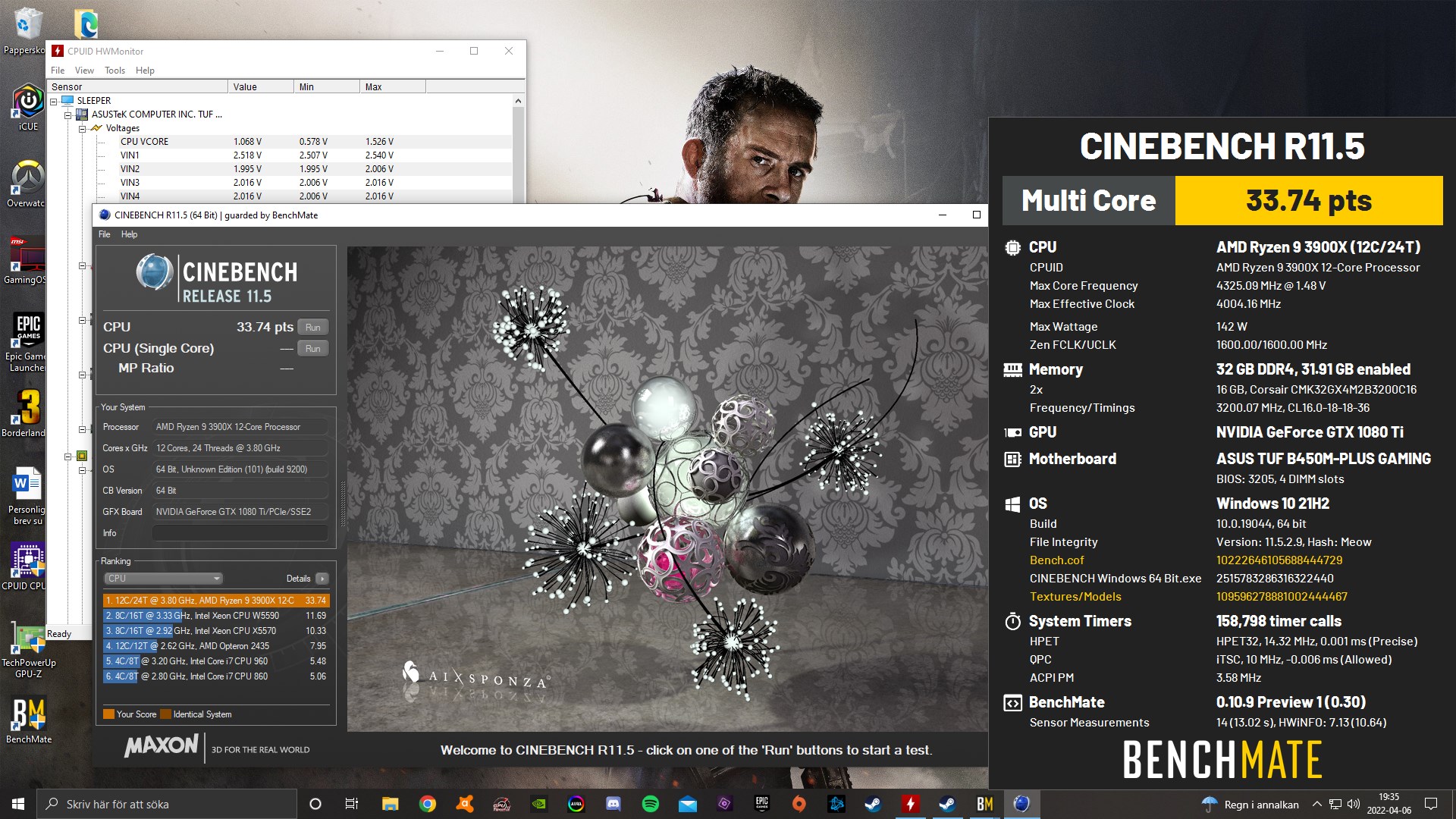Click the Cinebench Info input field

pyautogui.click(x=240, y=533)
